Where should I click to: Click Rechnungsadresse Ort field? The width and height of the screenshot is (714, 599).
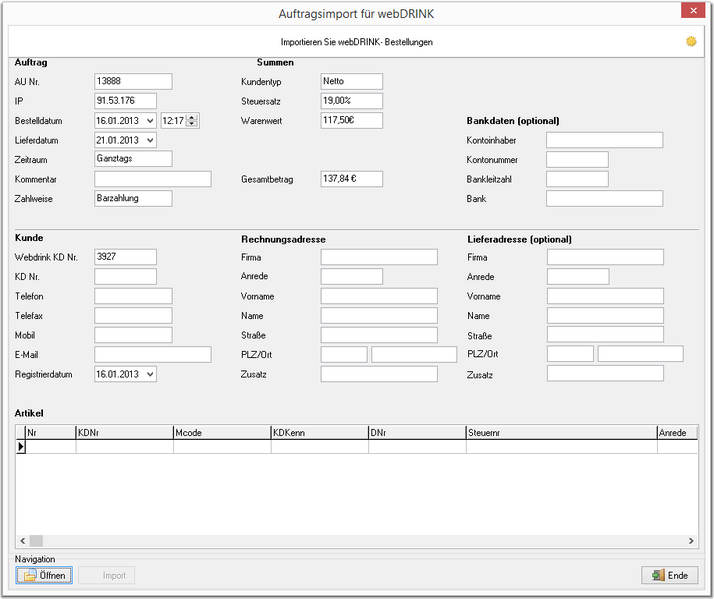click(414, 354)
